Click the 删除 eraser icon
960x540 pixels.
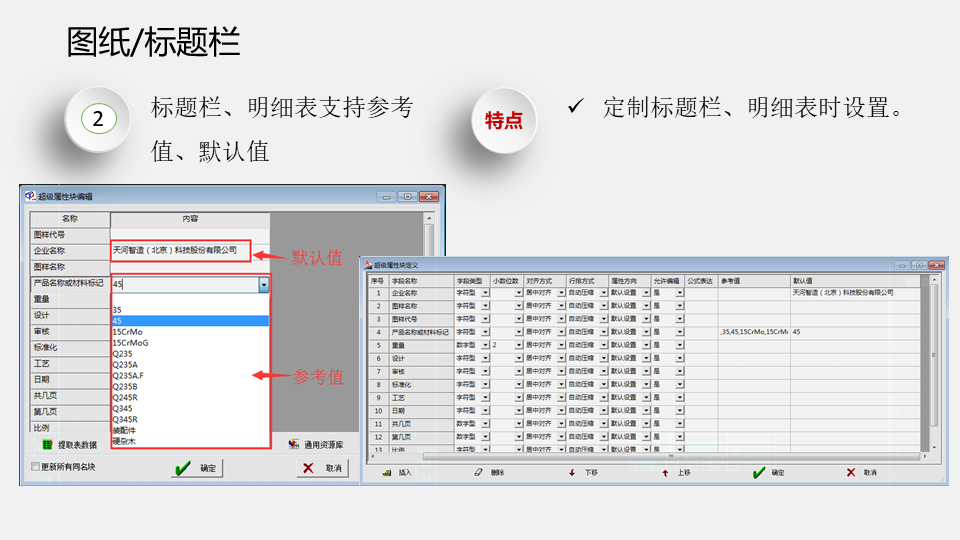coord(478,472)
